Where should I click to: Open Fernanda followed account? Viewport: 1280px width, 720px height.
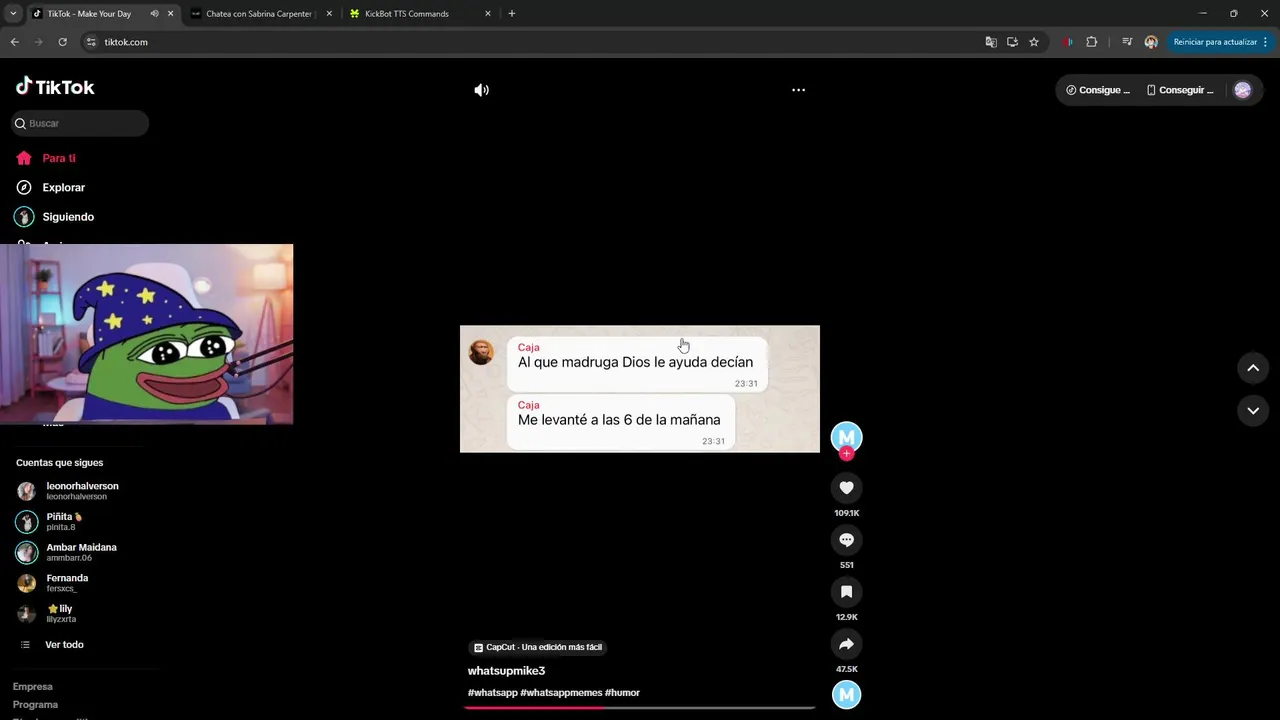click(52, 582)
